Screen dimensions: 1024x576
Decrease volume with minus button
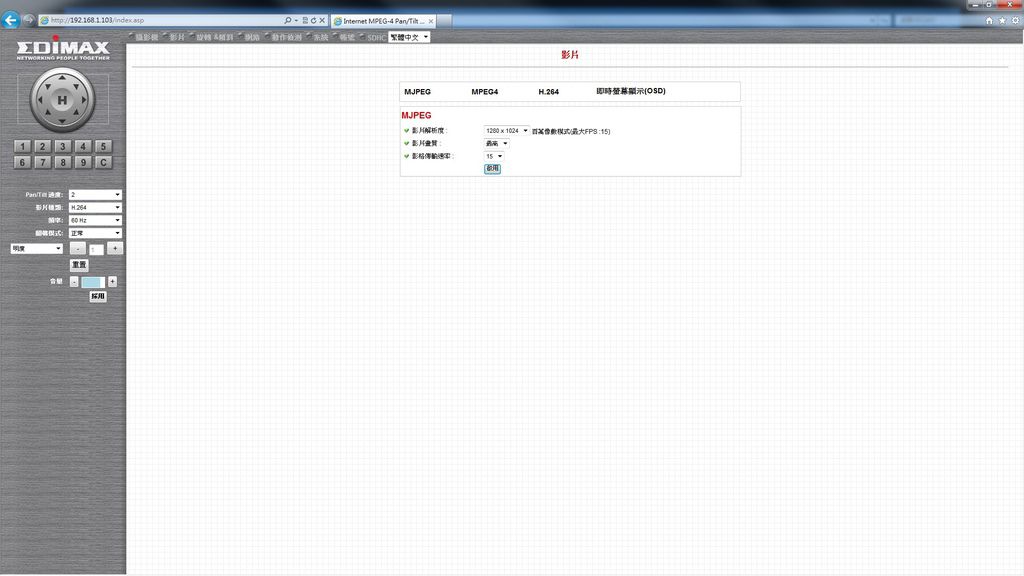point(74,281)
